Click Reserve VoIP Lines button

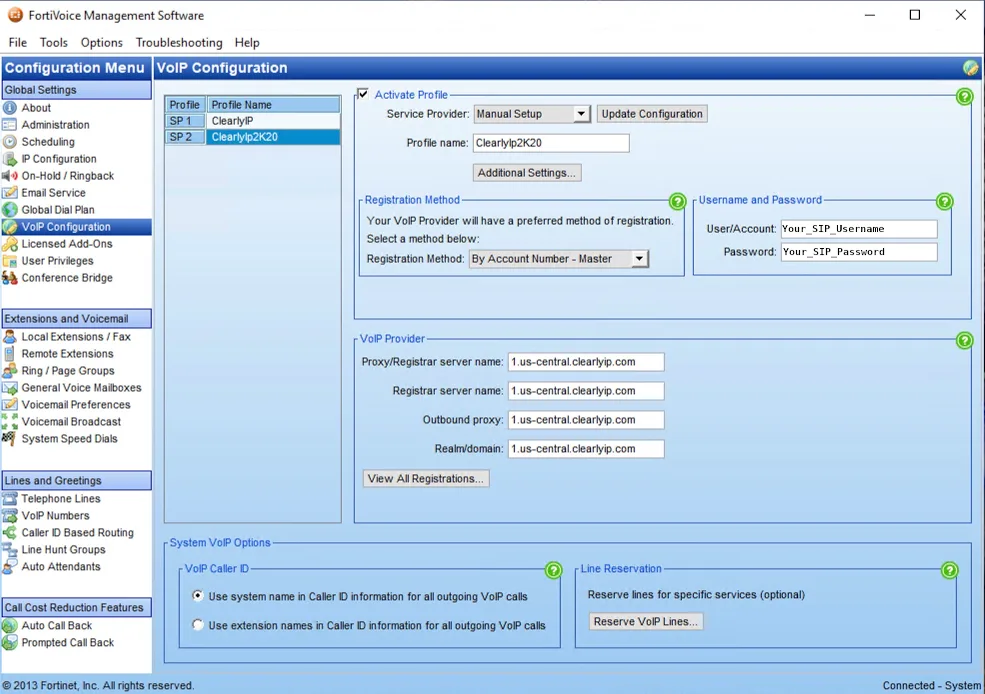click(x=646, y=621)
